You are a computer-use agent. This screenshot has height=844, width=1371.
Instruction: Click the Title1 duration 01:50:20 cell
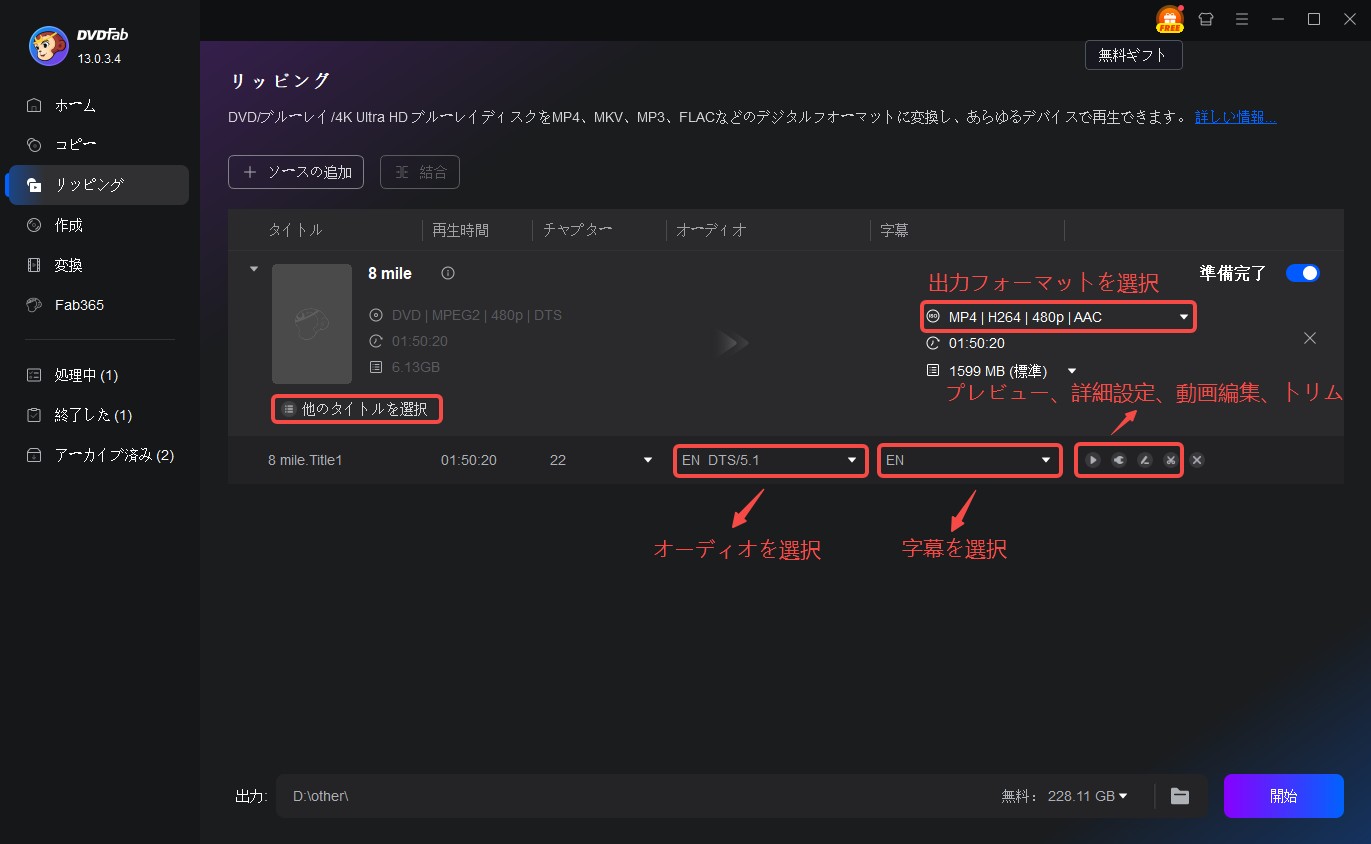pos(468,460)
